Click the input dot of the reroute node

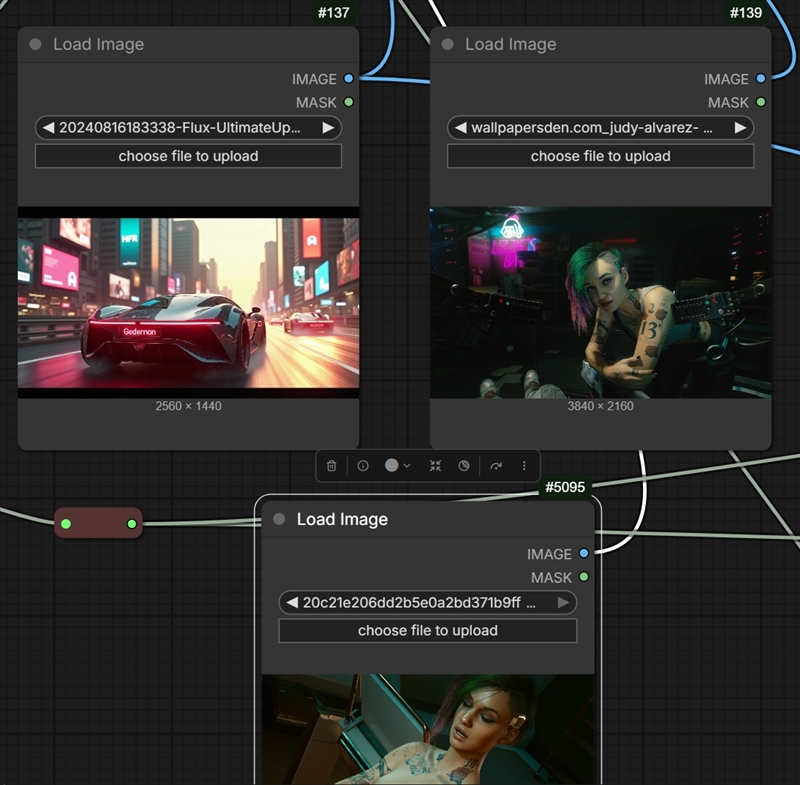[66, 523]
